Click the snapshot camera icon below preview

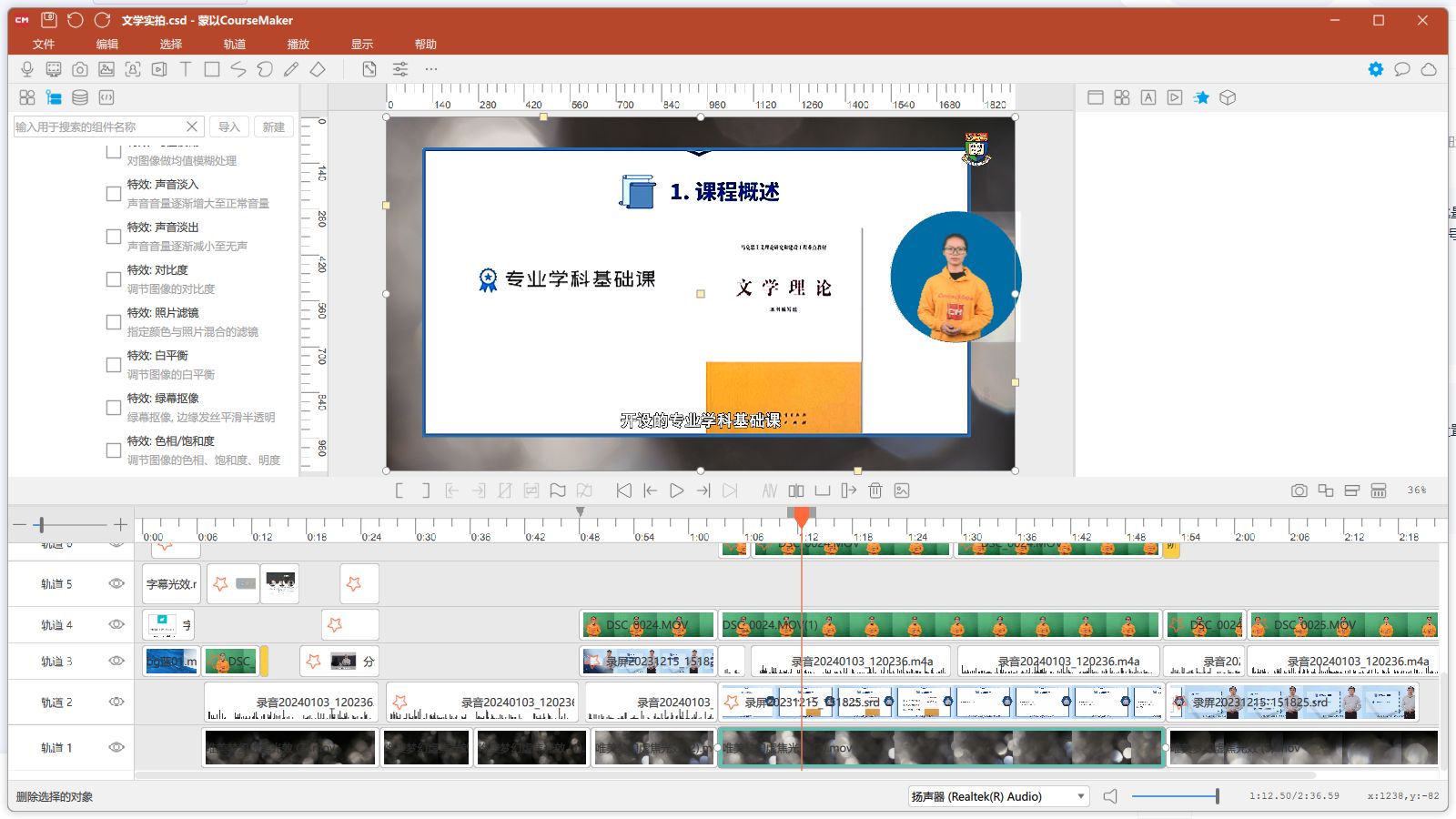point(1299,490)
